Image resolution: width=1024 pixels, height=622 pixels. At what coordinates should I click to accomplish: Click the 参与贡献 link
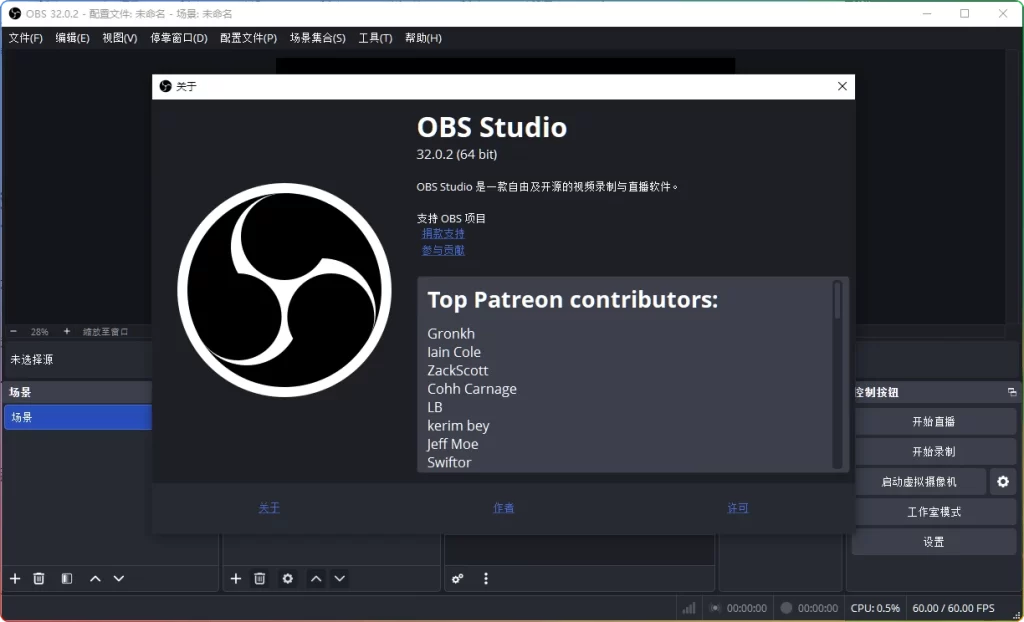[x=442, y=250]
